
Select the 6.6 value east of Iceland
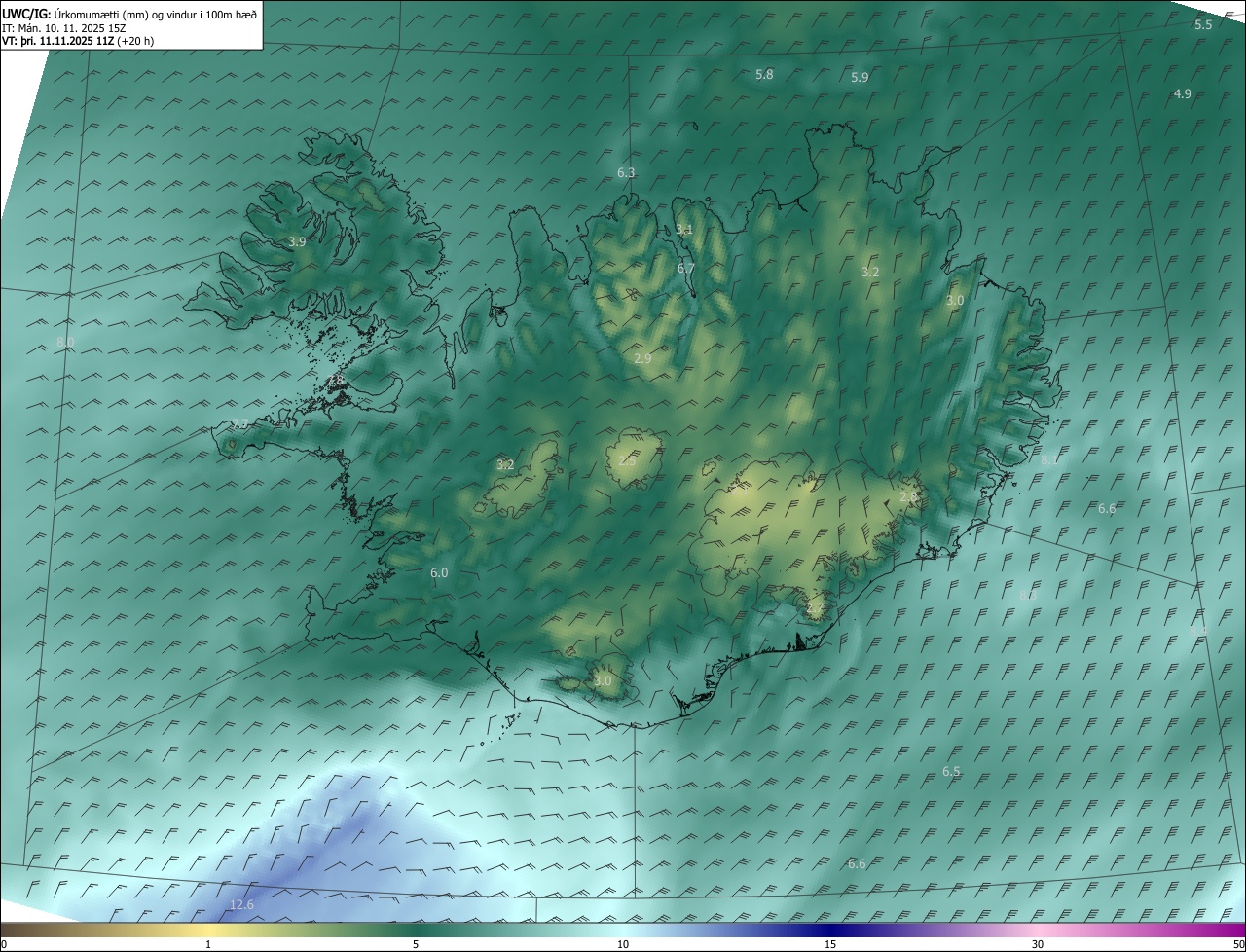1107,508
